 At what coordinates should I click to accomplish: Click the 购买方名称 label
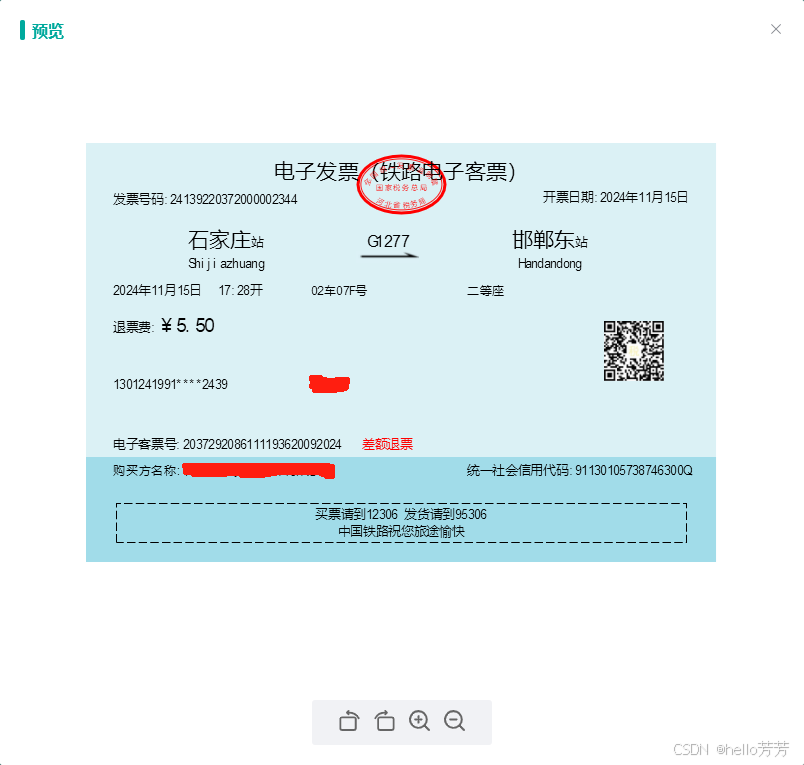(146, 470)
